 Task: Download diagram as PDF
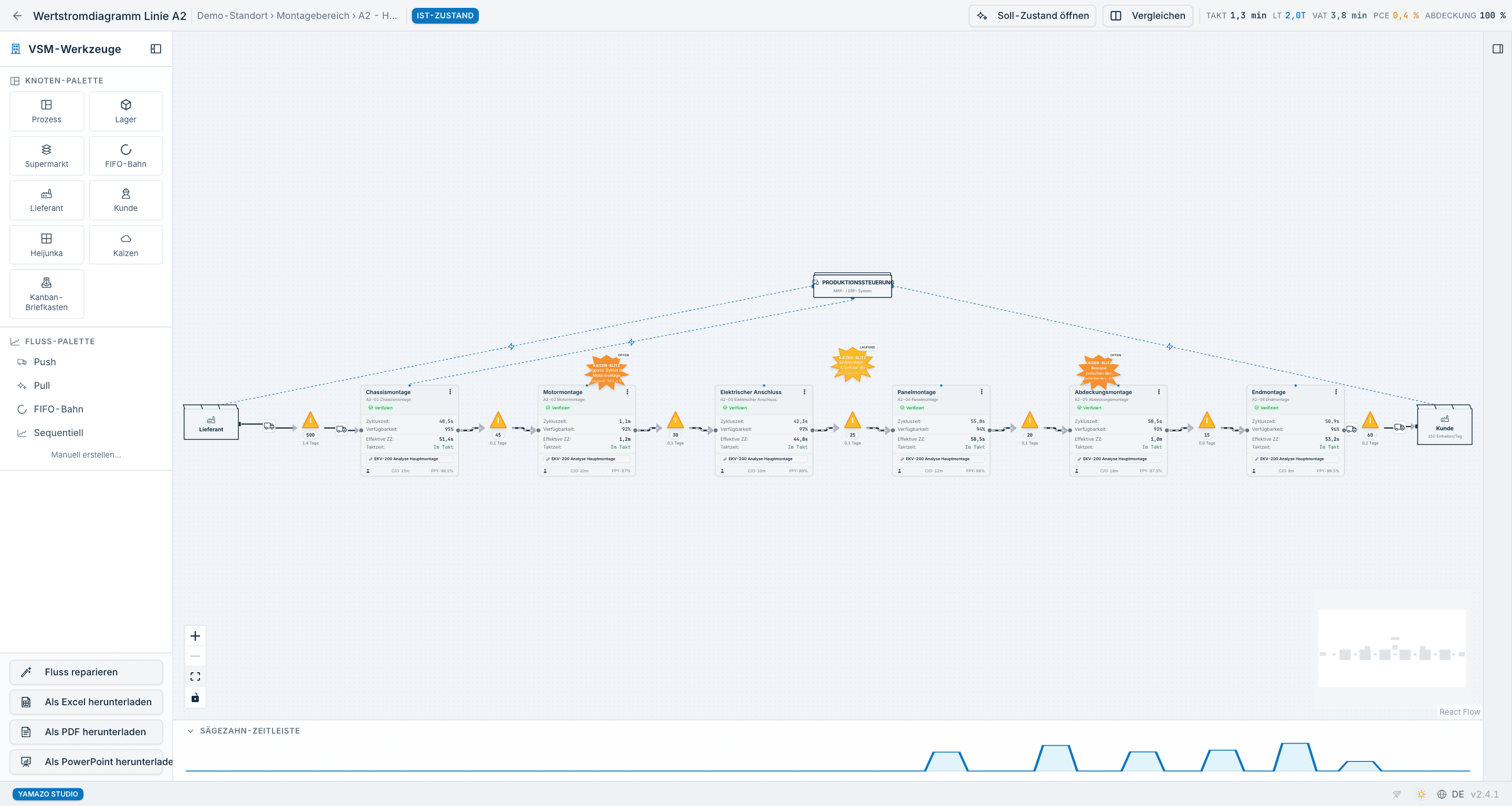click(x=86, y=732)
